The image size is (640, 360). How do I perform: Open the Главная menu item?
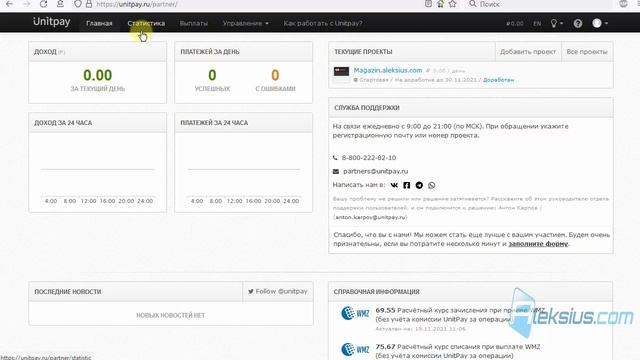pyautogui.click(x=99, y=23)
